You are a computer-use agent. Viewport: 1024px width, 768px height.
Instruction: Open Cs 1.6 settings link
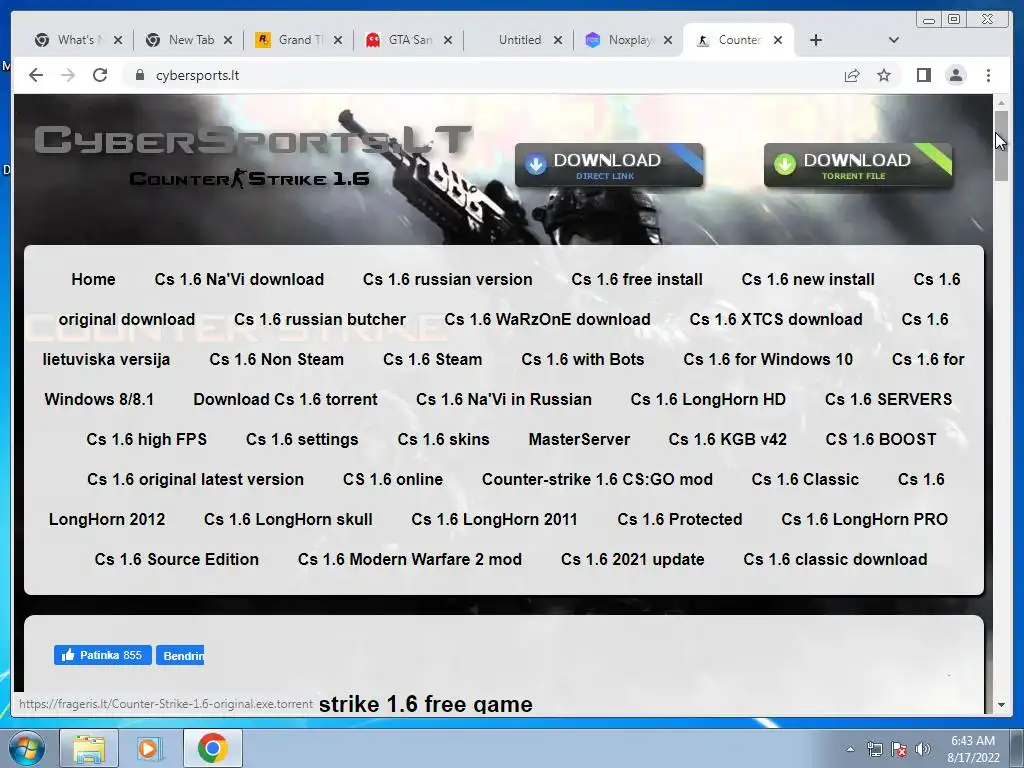pos(302,440)
